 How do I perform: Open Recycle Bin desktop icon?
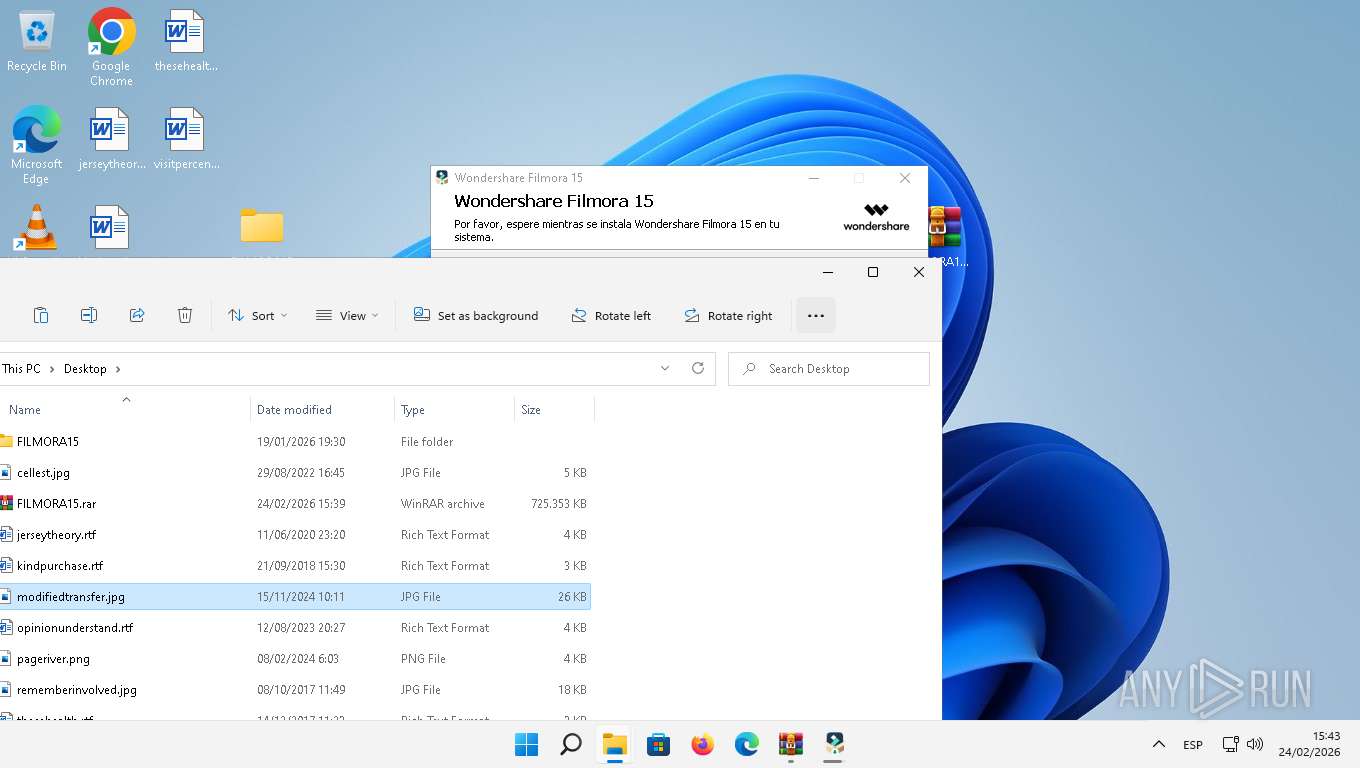(37, 41)
